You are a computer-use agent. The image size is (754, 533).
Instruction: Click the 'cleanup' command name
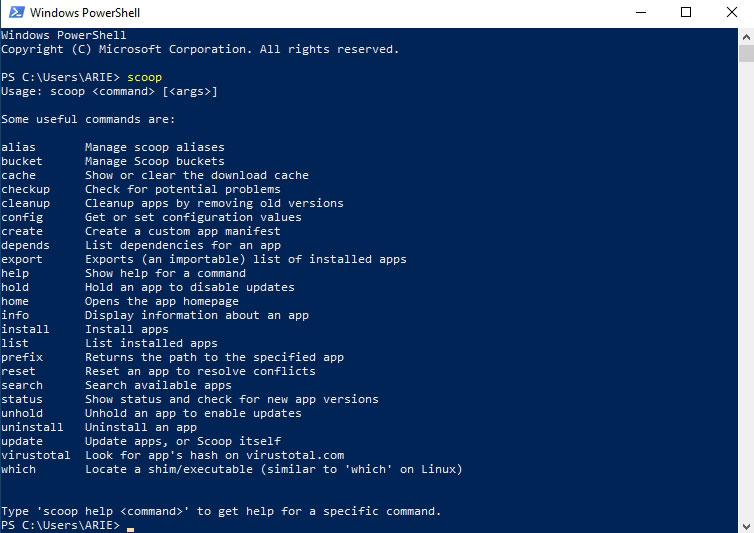pyautogui.click(x=25, y=203)
